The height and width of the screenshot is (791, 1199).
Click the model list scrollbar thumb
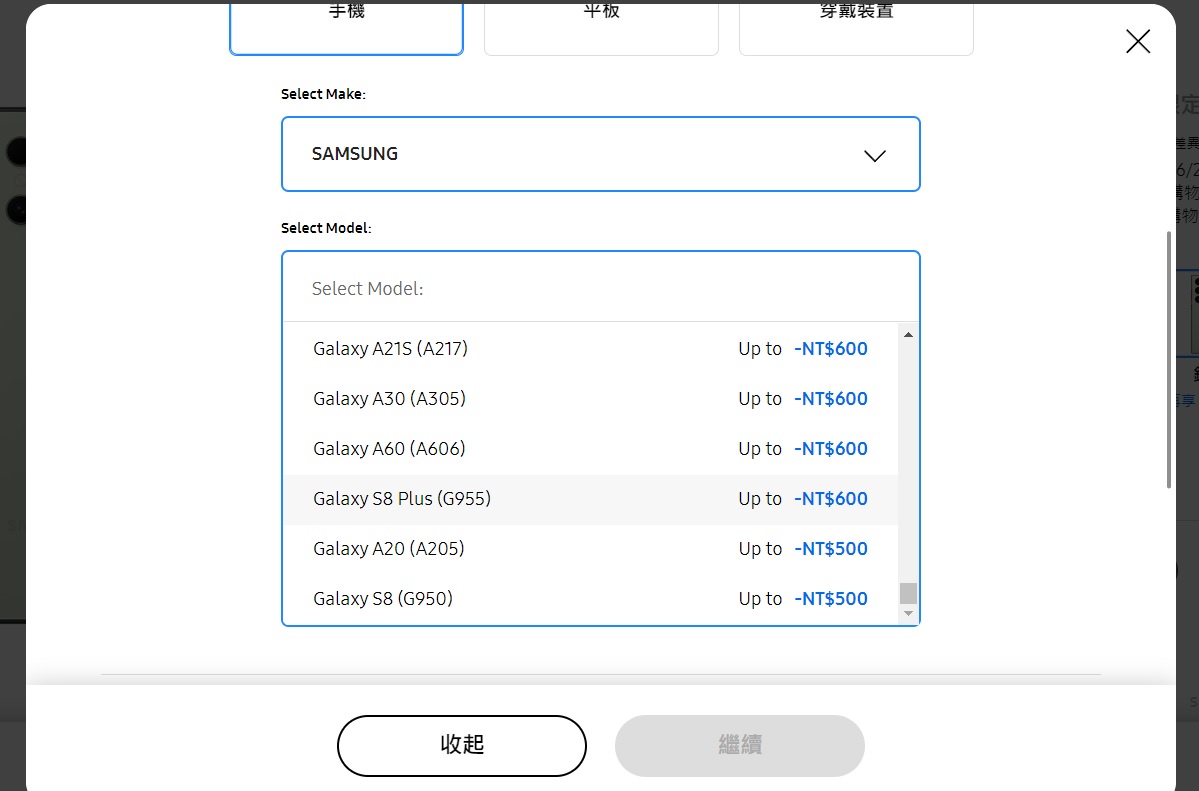[908, 594]
